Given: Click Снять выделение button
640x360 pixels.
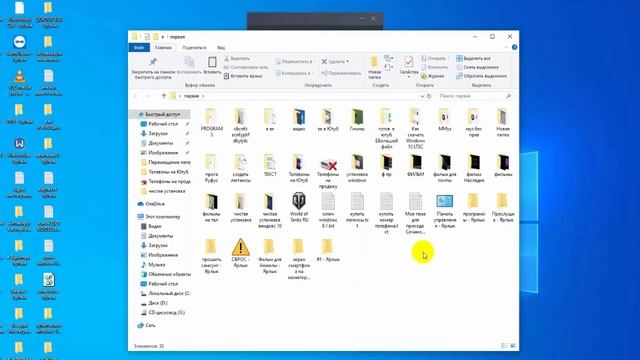Looking at the screenshot, I should [478, 67].
